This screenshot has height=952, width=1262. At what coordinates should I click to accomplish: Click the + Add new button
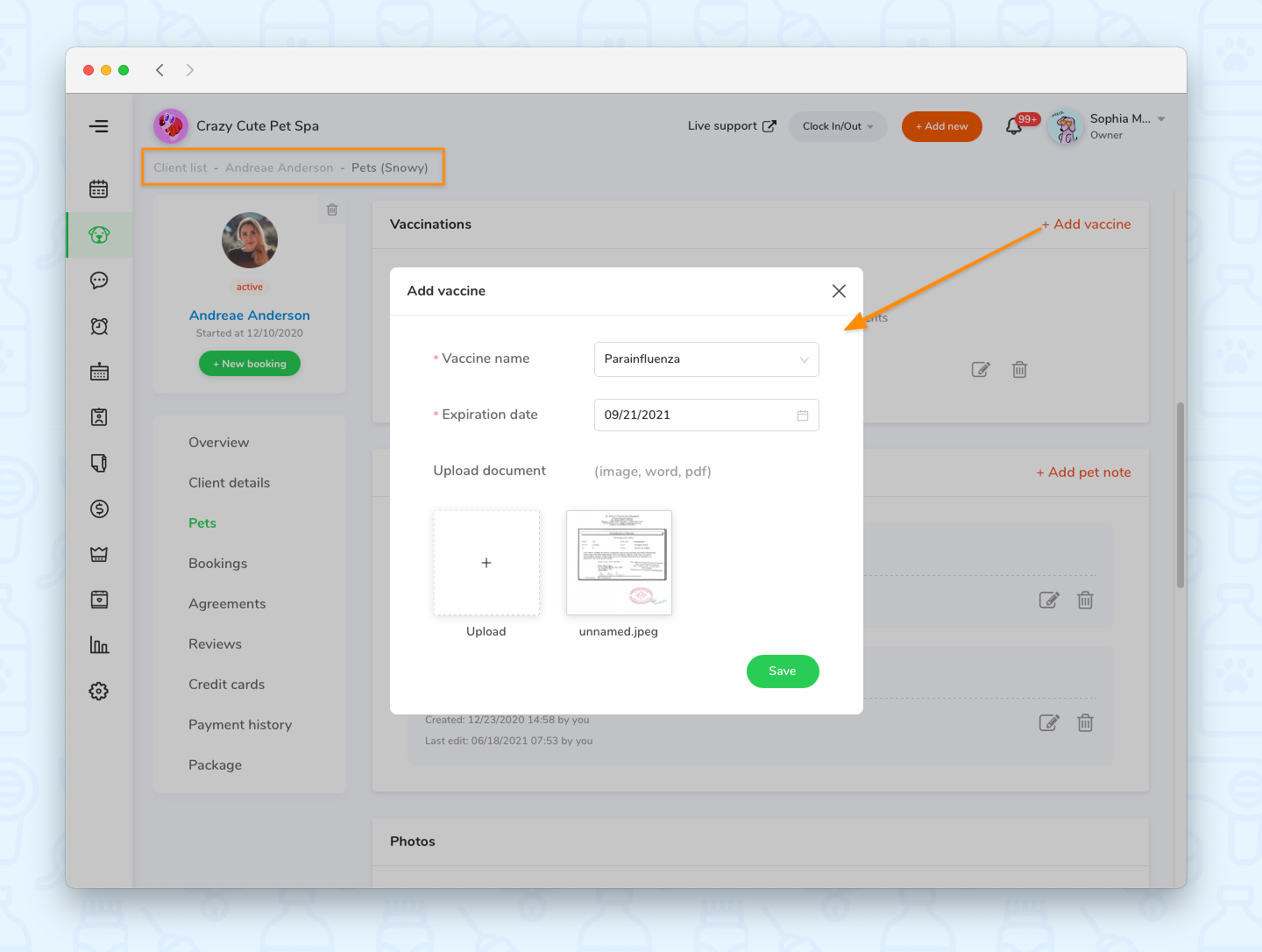coord(942,126)
